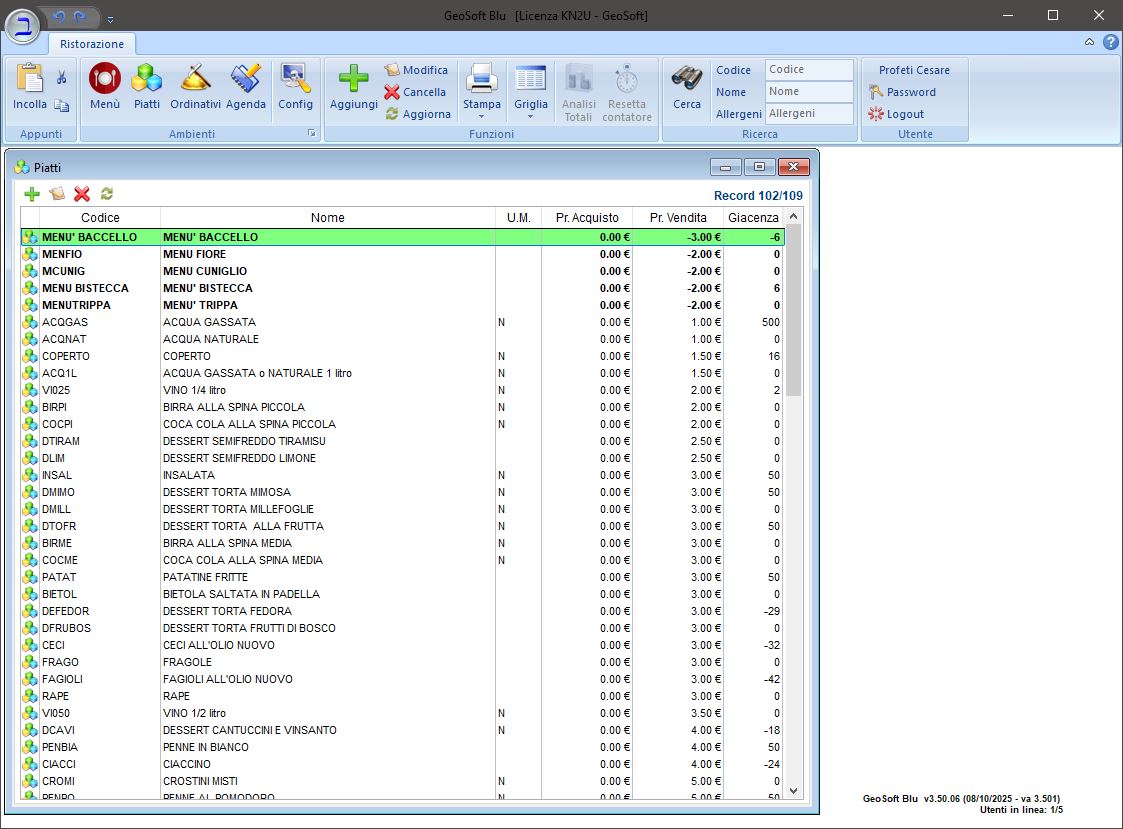This screenshot has width=1123, height=829.
Task: Click the scroll down arrow of dish list
Action: (793, 790)
